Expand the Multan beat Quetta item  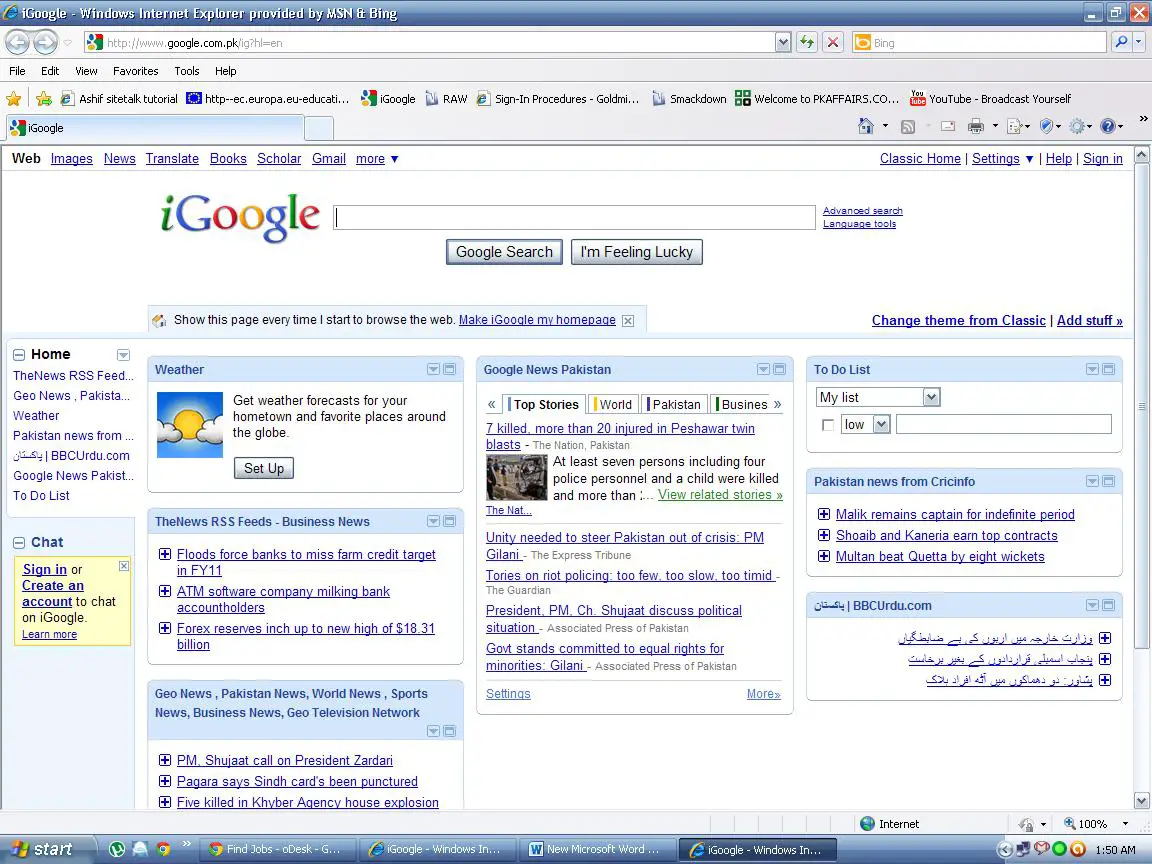[x=824, y=556]
